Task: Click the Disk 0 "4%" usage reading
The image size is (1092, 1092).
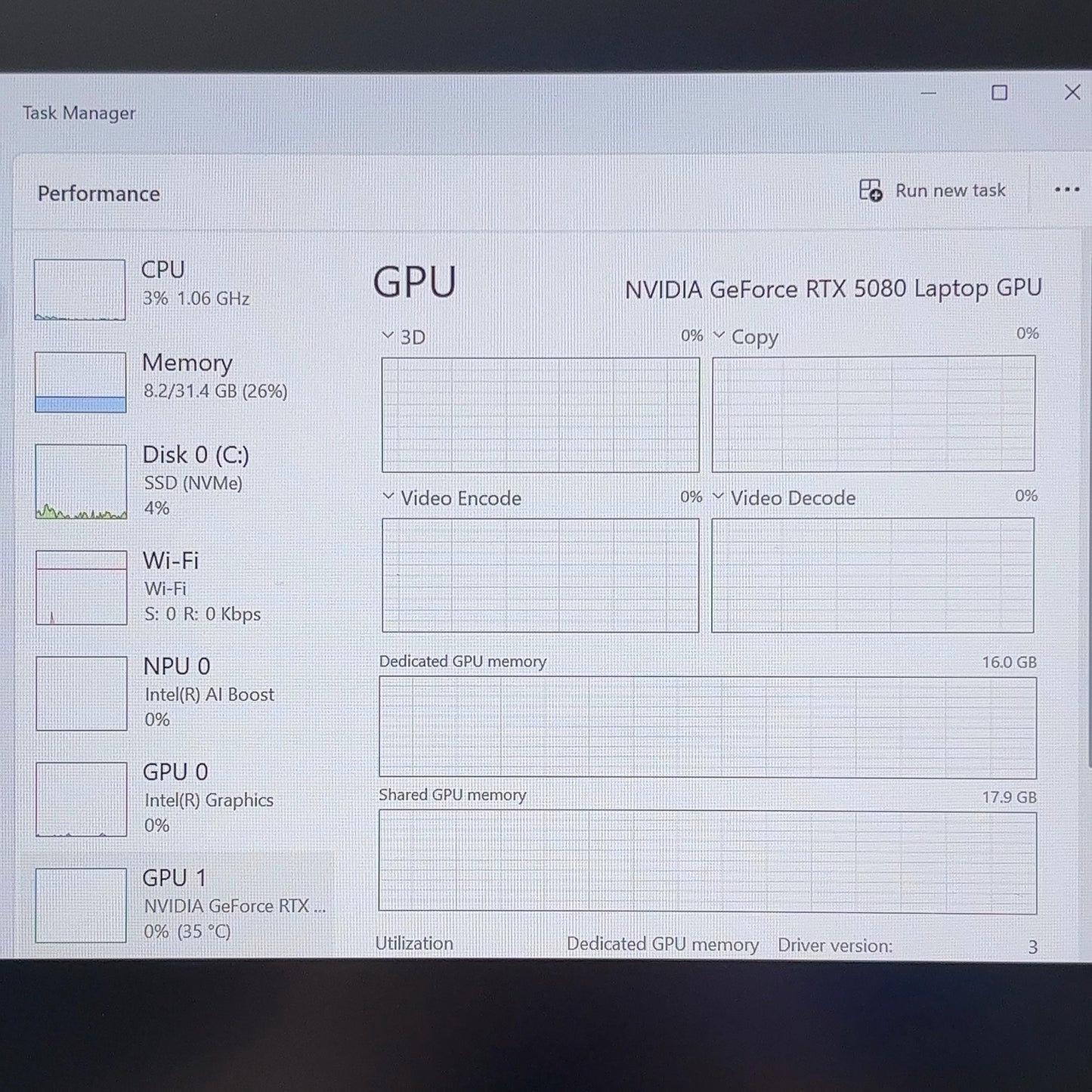Action: coord(156,508)
